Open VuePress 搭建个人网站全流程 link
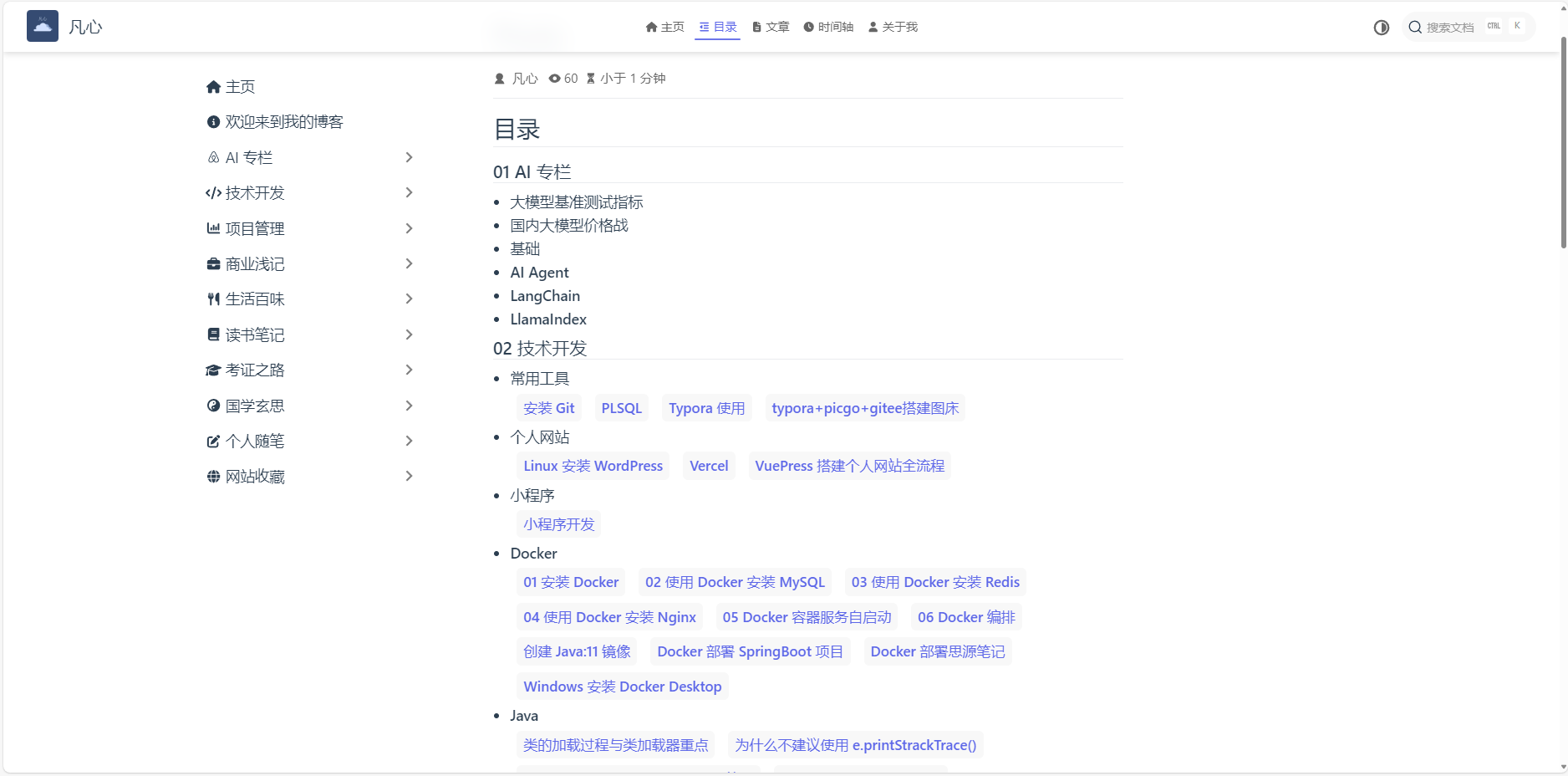1568x776 pixels. pos(850,466)
